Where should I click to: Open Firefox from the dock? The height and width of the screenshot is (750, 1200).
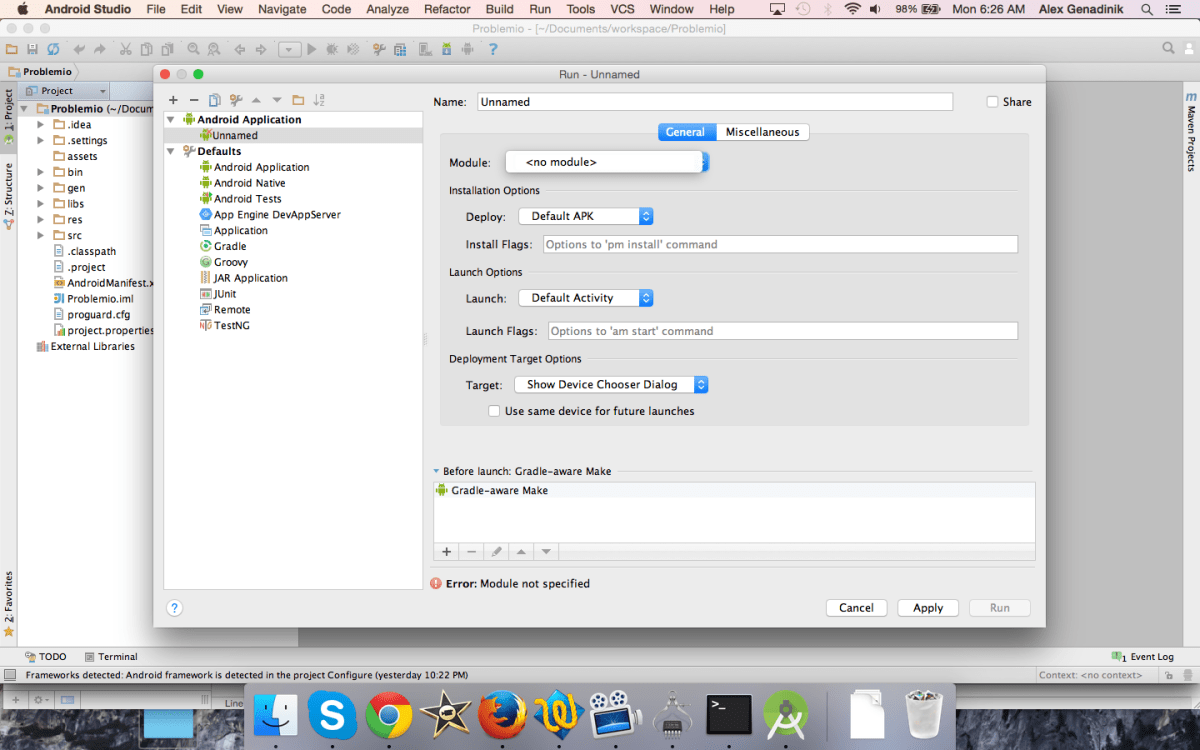click(x=502, y=716)
